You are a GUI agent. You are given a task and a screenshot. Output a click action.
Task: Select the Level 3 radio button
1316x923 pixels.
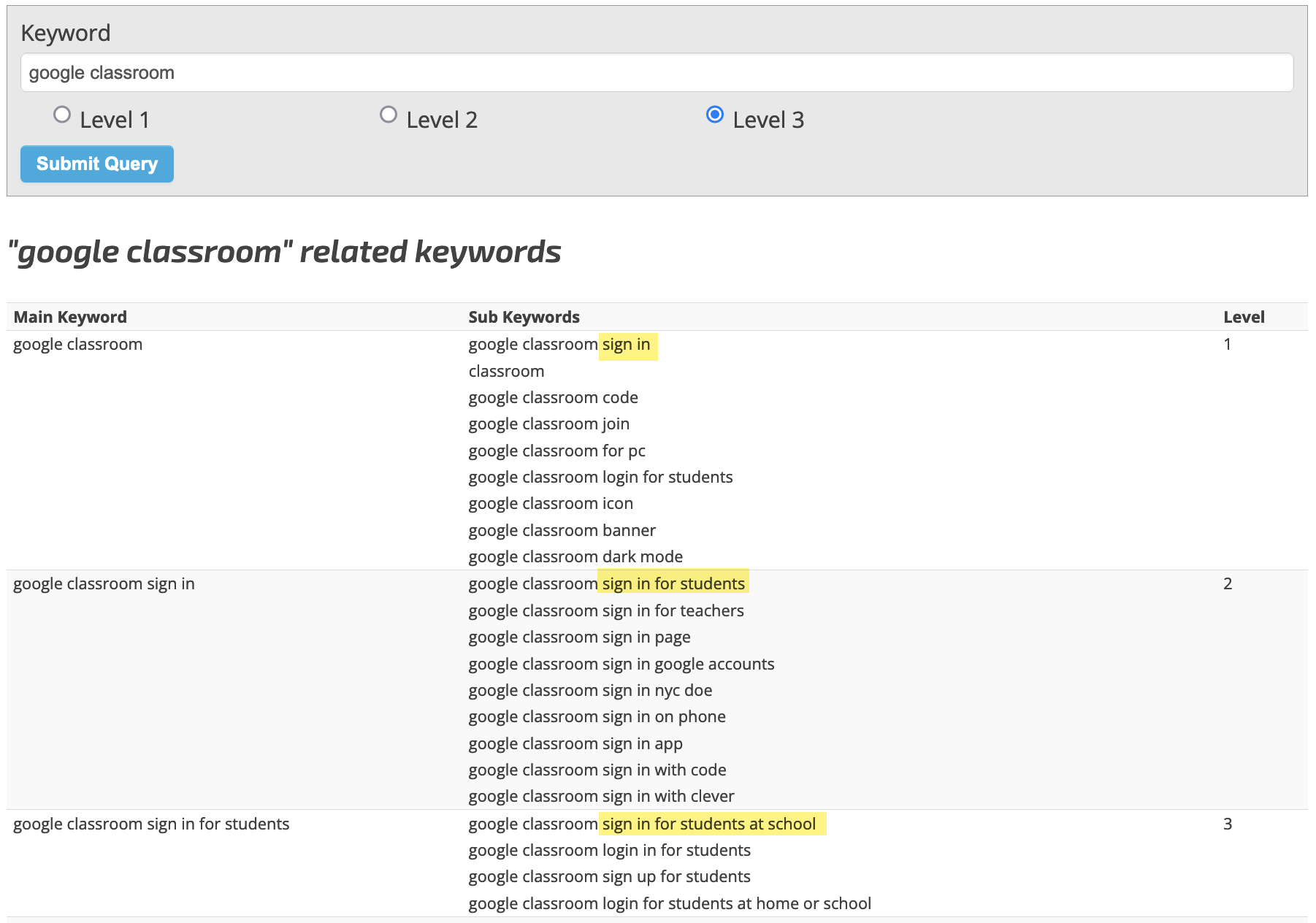(715, 115)
